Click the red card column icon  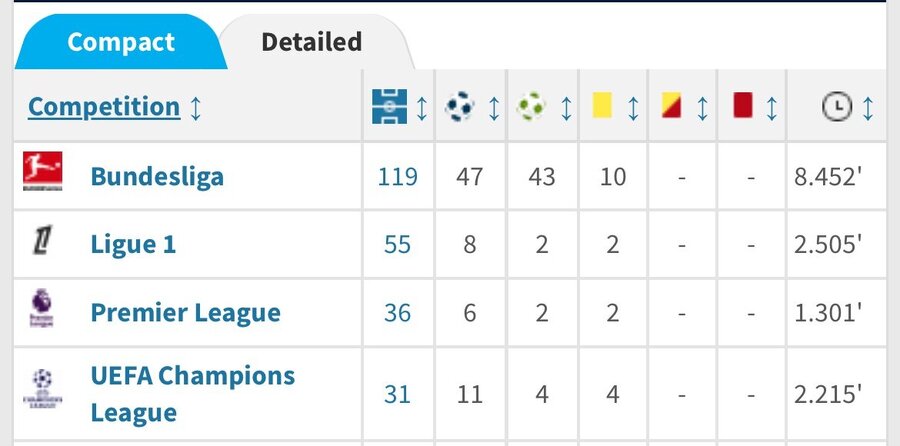743,106
